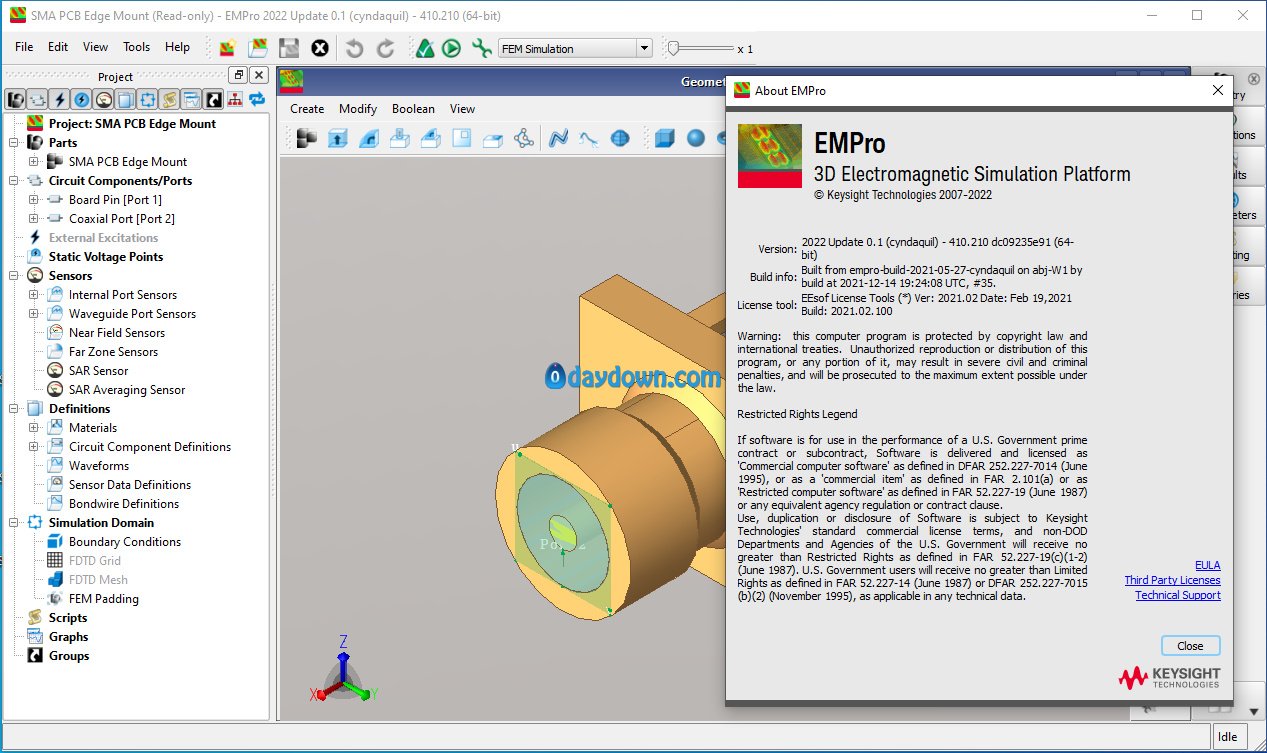Click the Save floppy disk icon

[289, 48]
